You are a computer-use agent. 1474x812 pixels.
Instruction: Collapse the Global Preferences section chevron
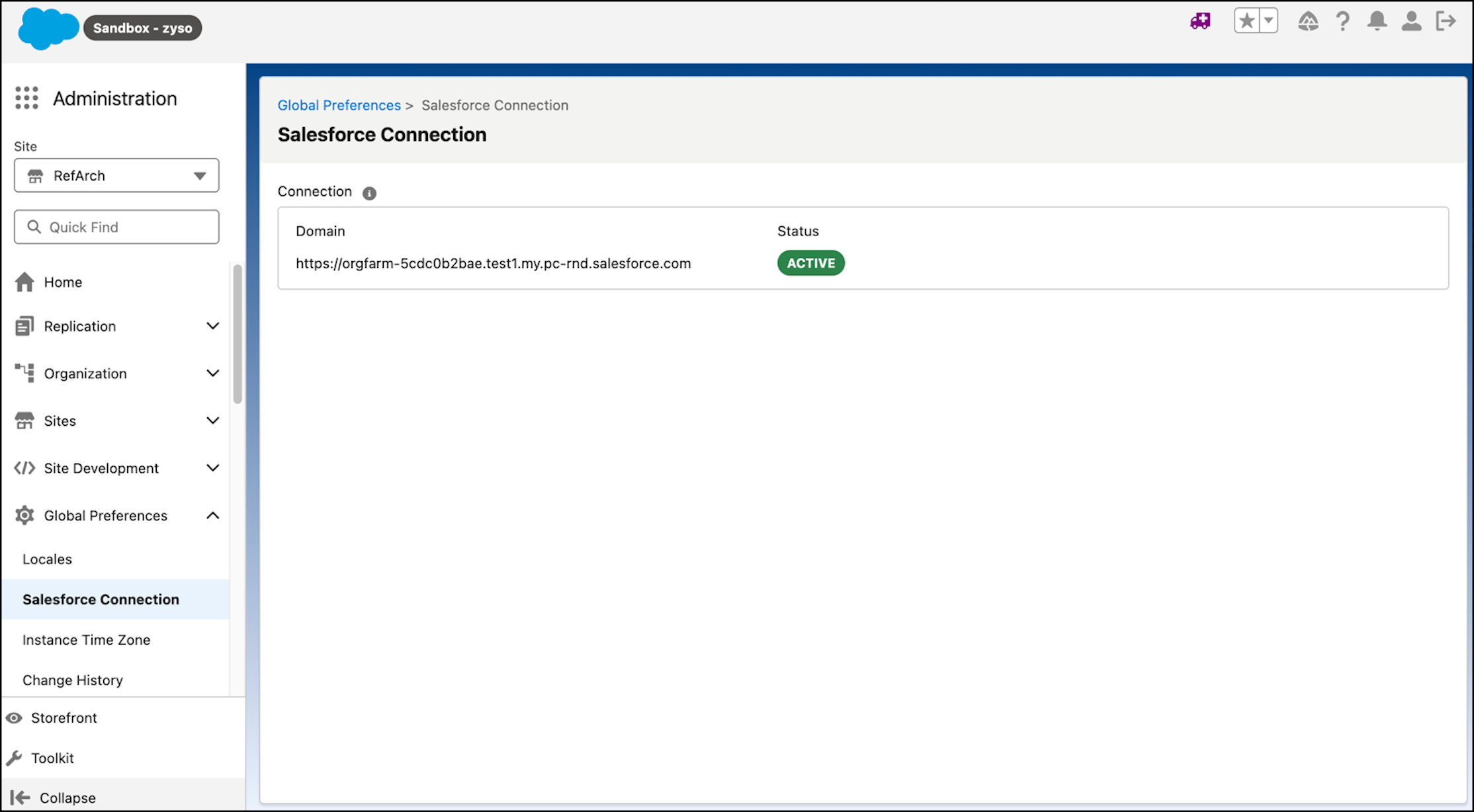(212, 515)
